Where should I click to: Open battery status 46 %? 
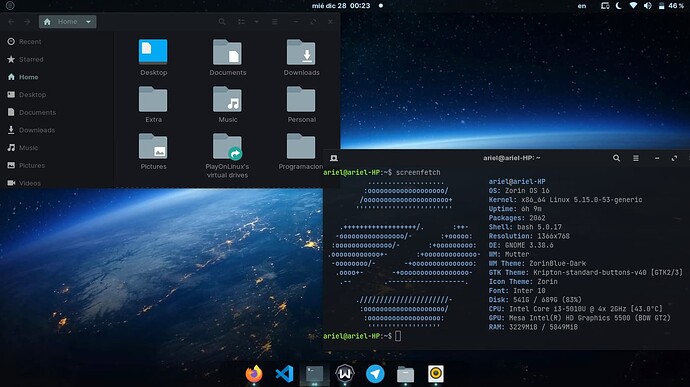(671, 6)
